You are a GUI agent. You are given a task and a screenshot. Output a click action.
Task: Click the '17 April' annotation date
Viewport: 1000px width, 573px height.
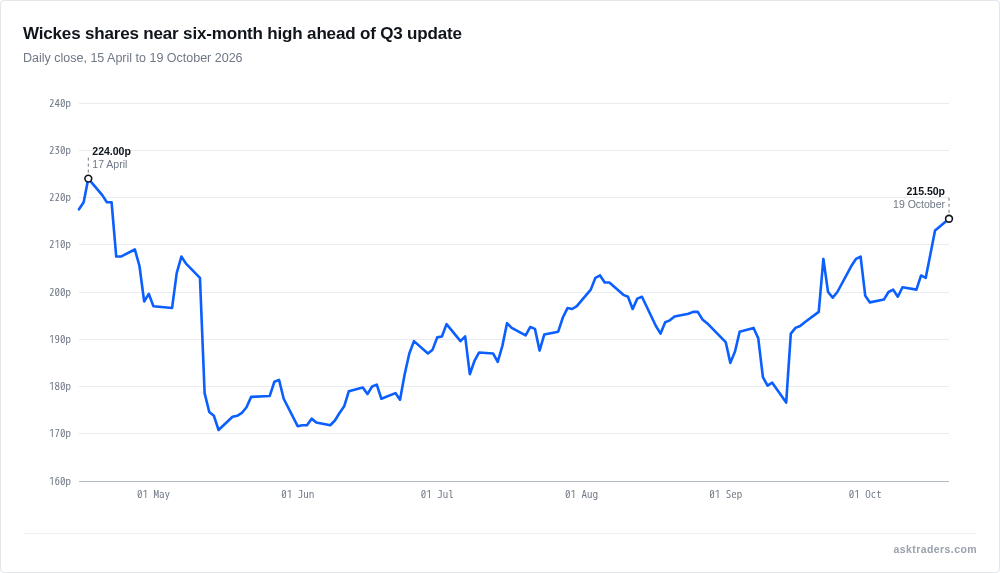110,165
